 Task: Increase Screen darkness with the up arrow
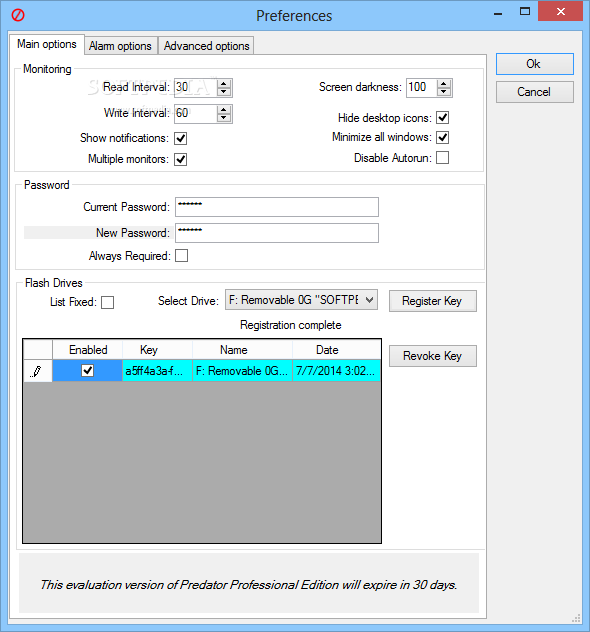[x=444, y=83]
